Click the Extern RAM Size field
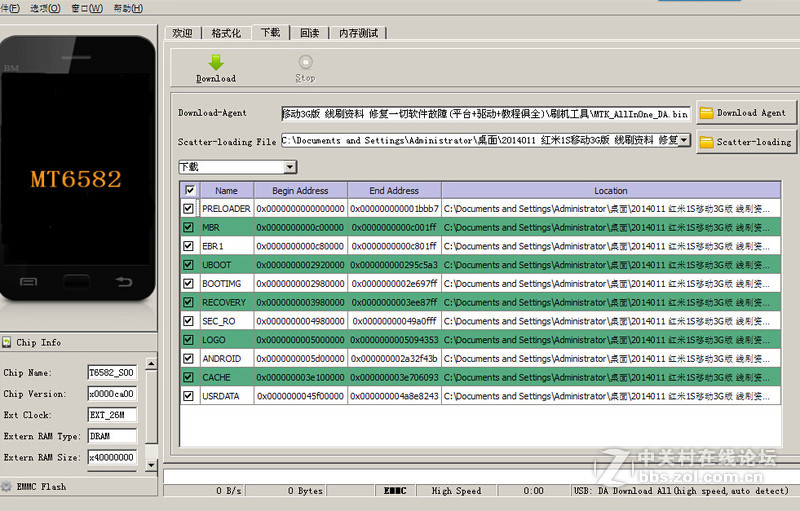The width and height of the screenshot is (800, 511). 112,457
